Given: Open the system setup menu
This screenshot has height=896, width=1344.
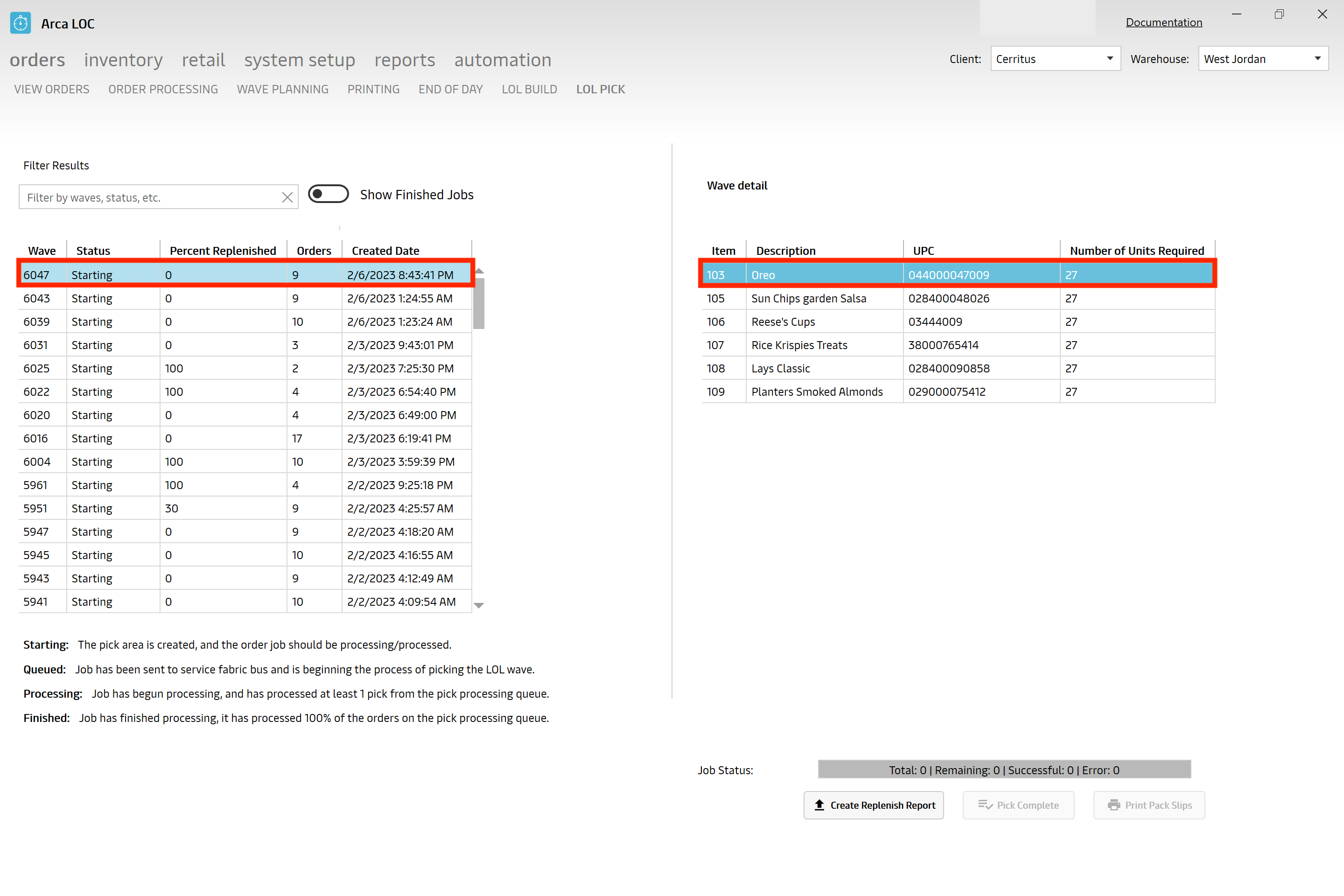Looking at the screenshot, I should coord(300,60).
